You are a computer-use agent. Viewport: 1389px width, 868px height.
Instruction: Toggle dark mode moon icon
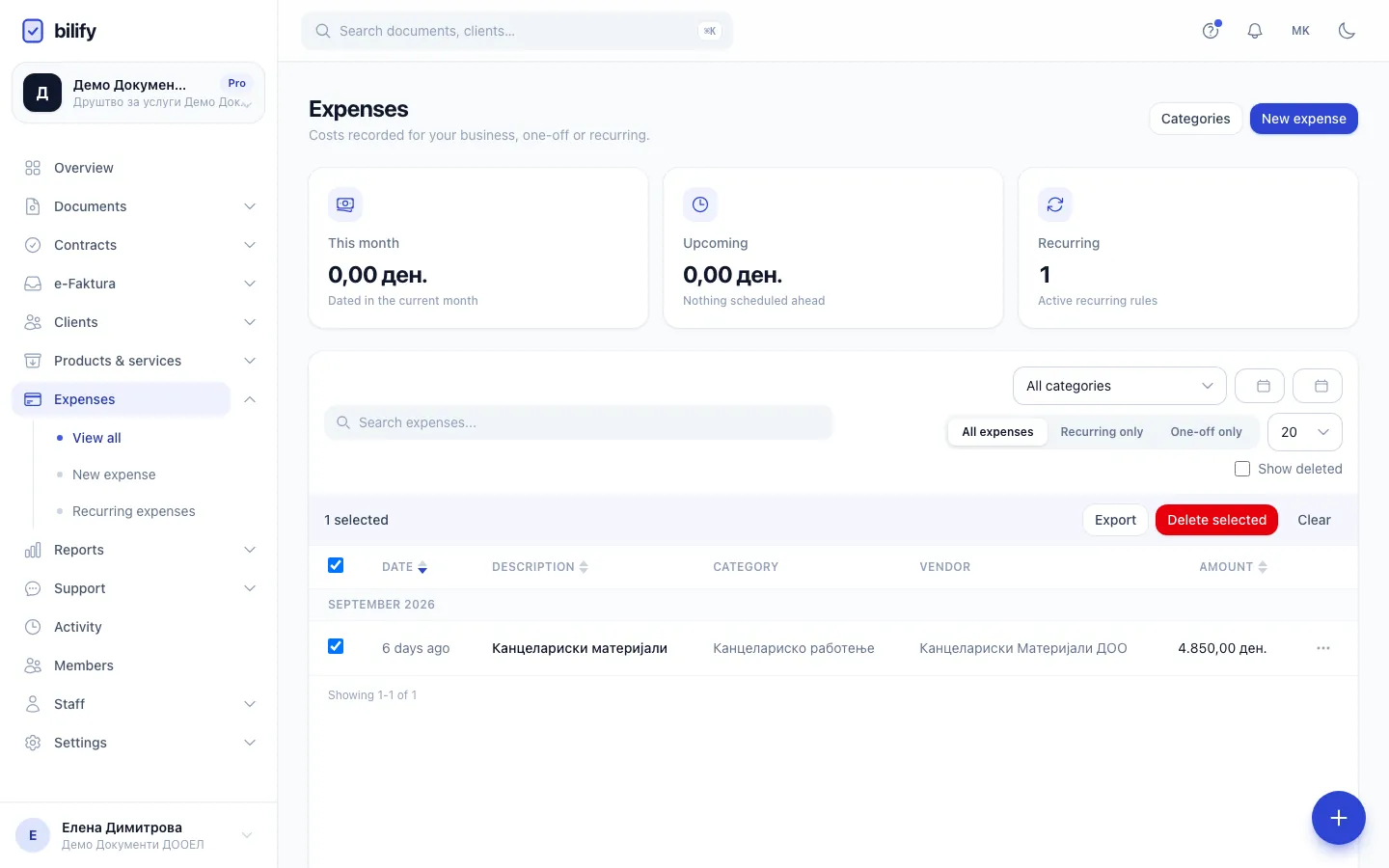tap(1347, 31)
